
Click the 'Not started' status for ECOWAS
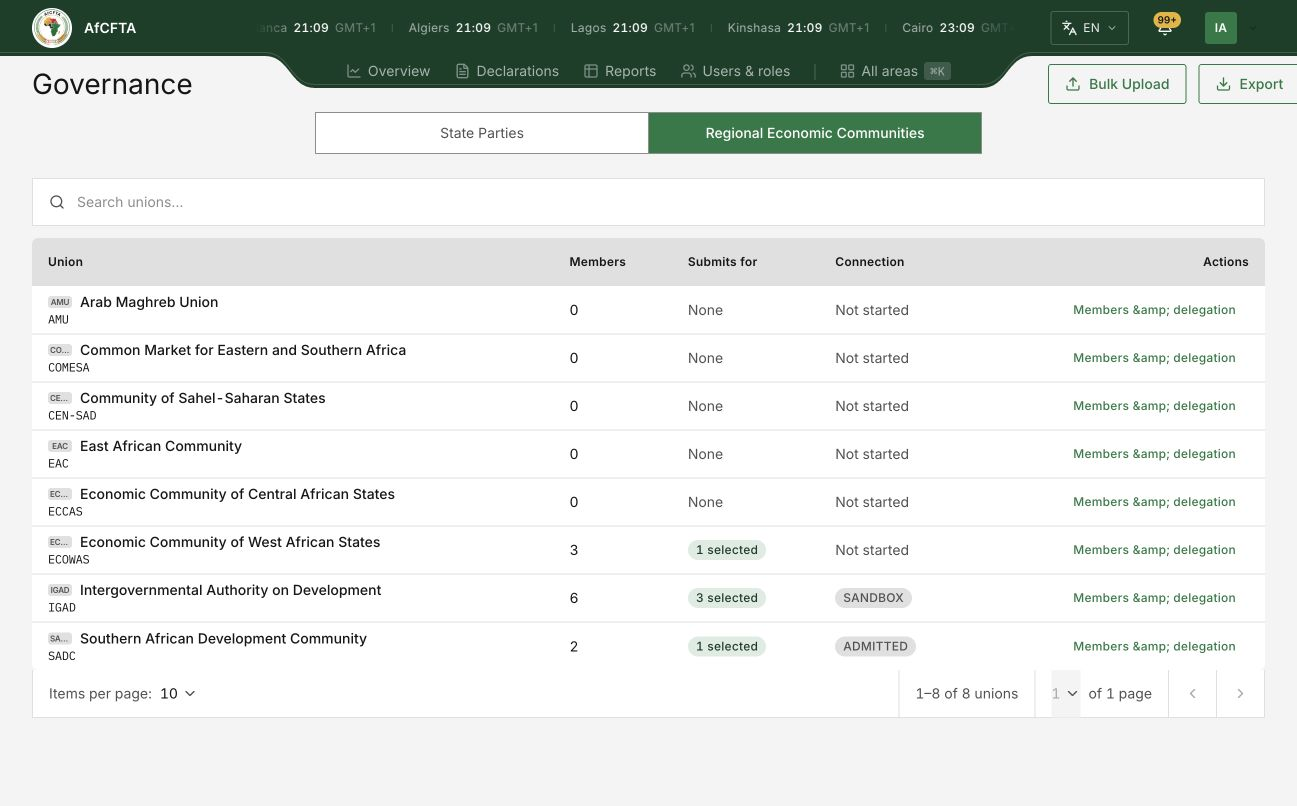872,550
